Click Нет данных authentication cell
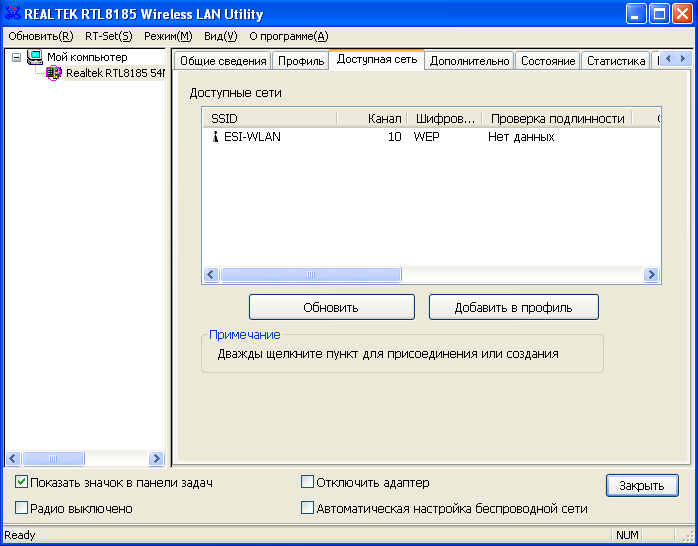 point(521,137)
